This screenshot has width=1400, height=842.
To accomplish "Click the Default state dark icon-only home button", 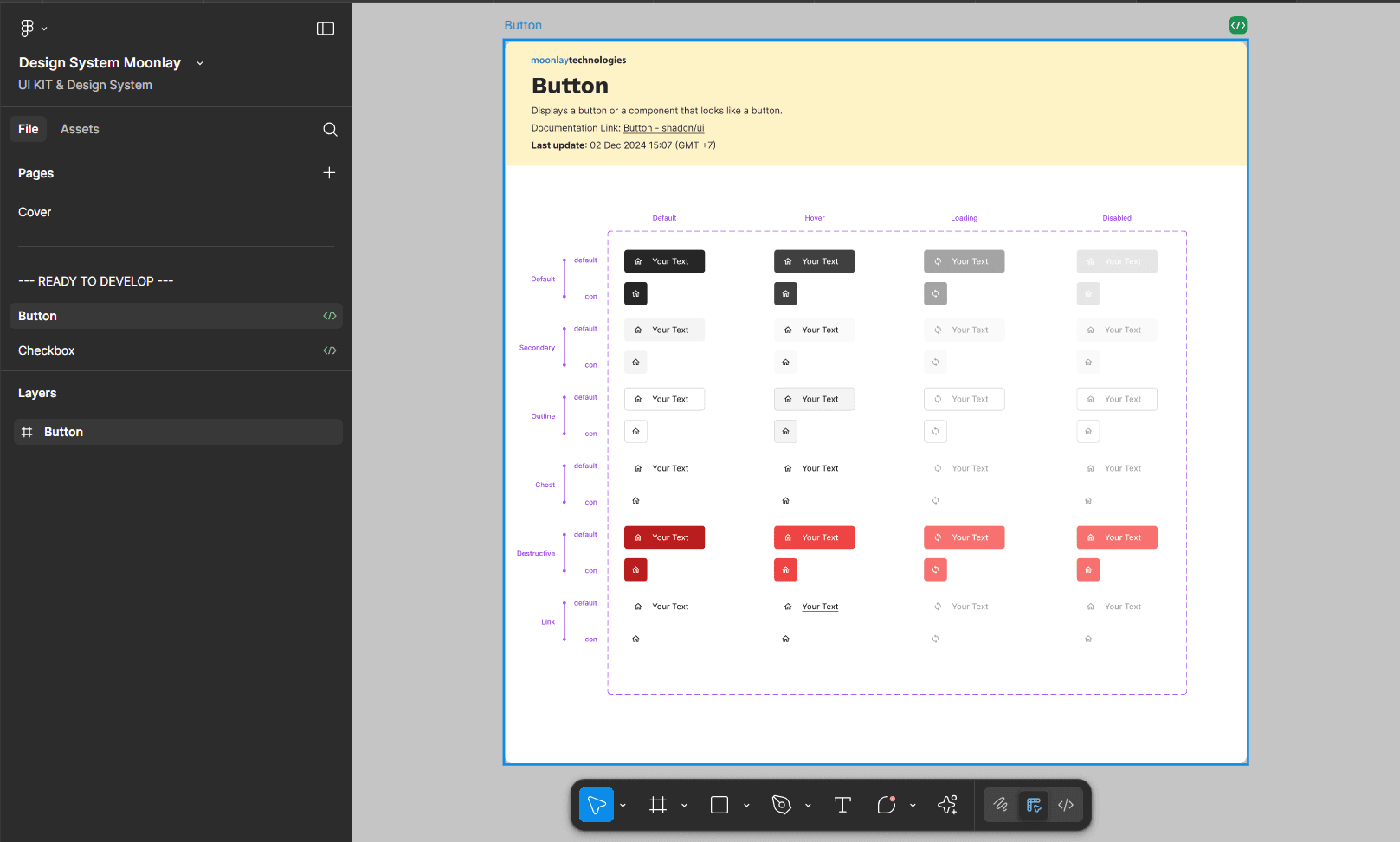I will 635,293.
